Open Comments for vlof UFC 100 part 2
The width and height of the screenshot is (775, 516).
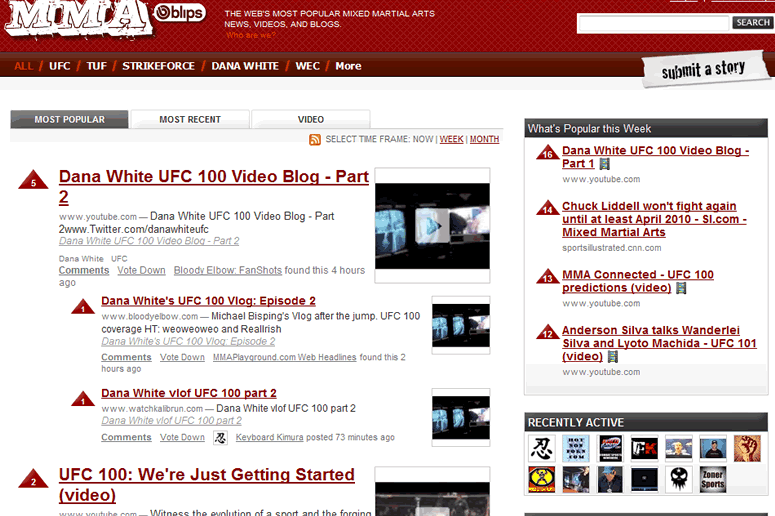(126, 437)
